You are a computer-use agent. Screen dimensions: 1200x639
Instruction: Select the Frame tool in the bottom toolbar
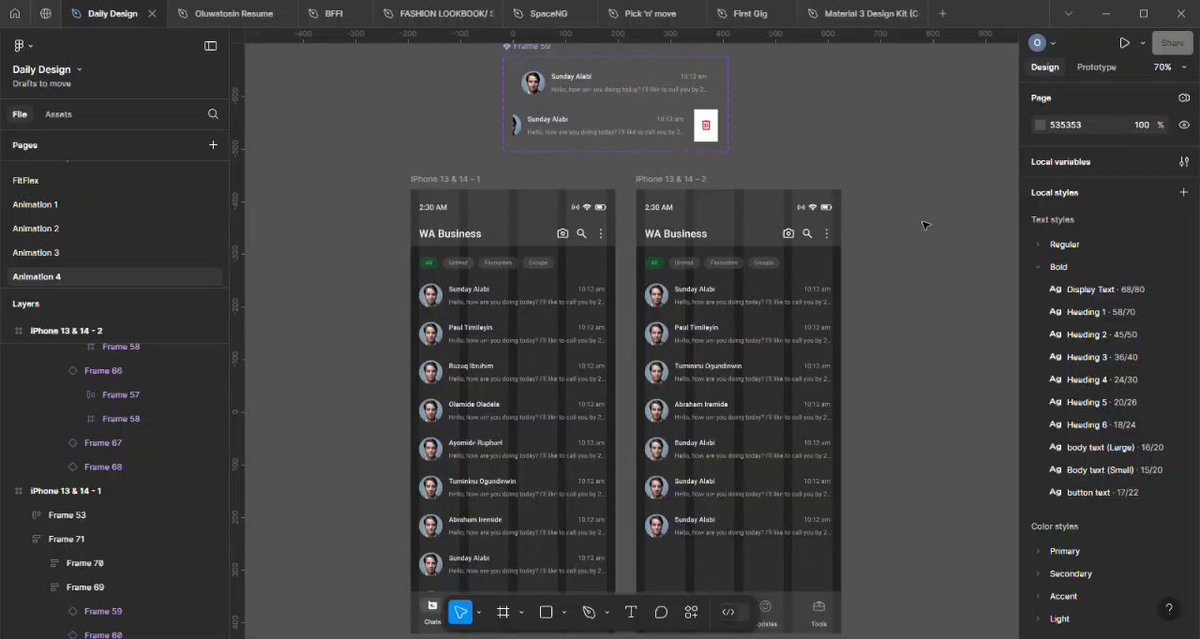pos(503,612)
